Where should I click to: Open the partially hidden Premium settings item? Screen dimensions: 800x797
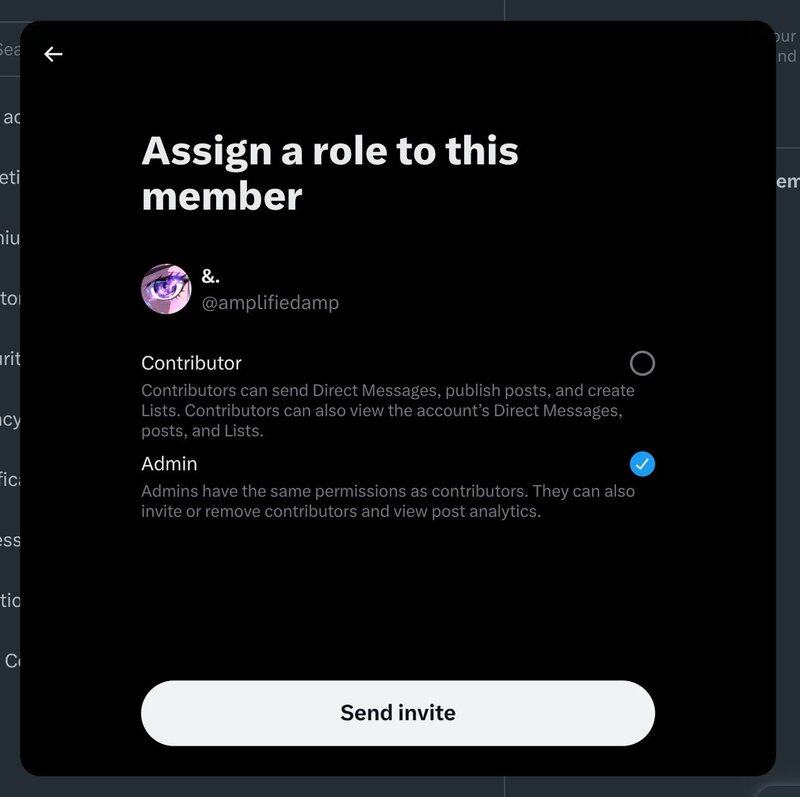click(10, 238)
